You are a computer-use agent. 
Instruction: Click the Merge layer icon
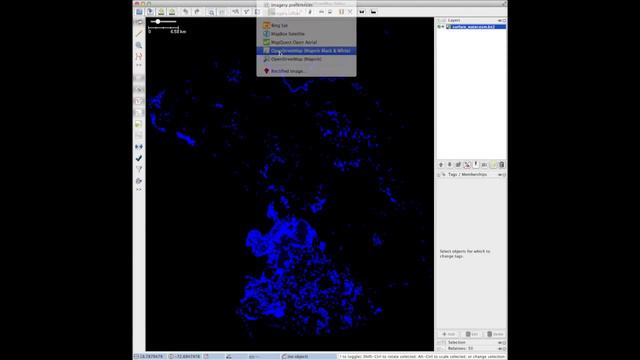(x=484, y=164)
